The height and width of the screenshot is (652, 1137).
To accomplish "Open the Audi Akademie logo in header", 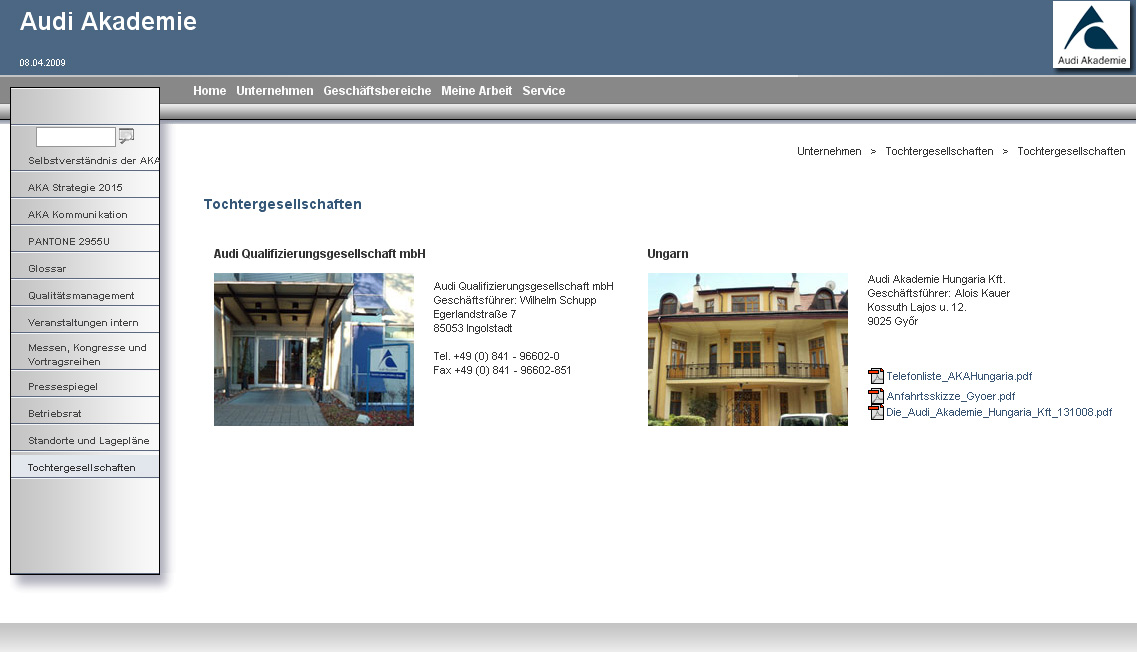I will [x=1091, y=35].
